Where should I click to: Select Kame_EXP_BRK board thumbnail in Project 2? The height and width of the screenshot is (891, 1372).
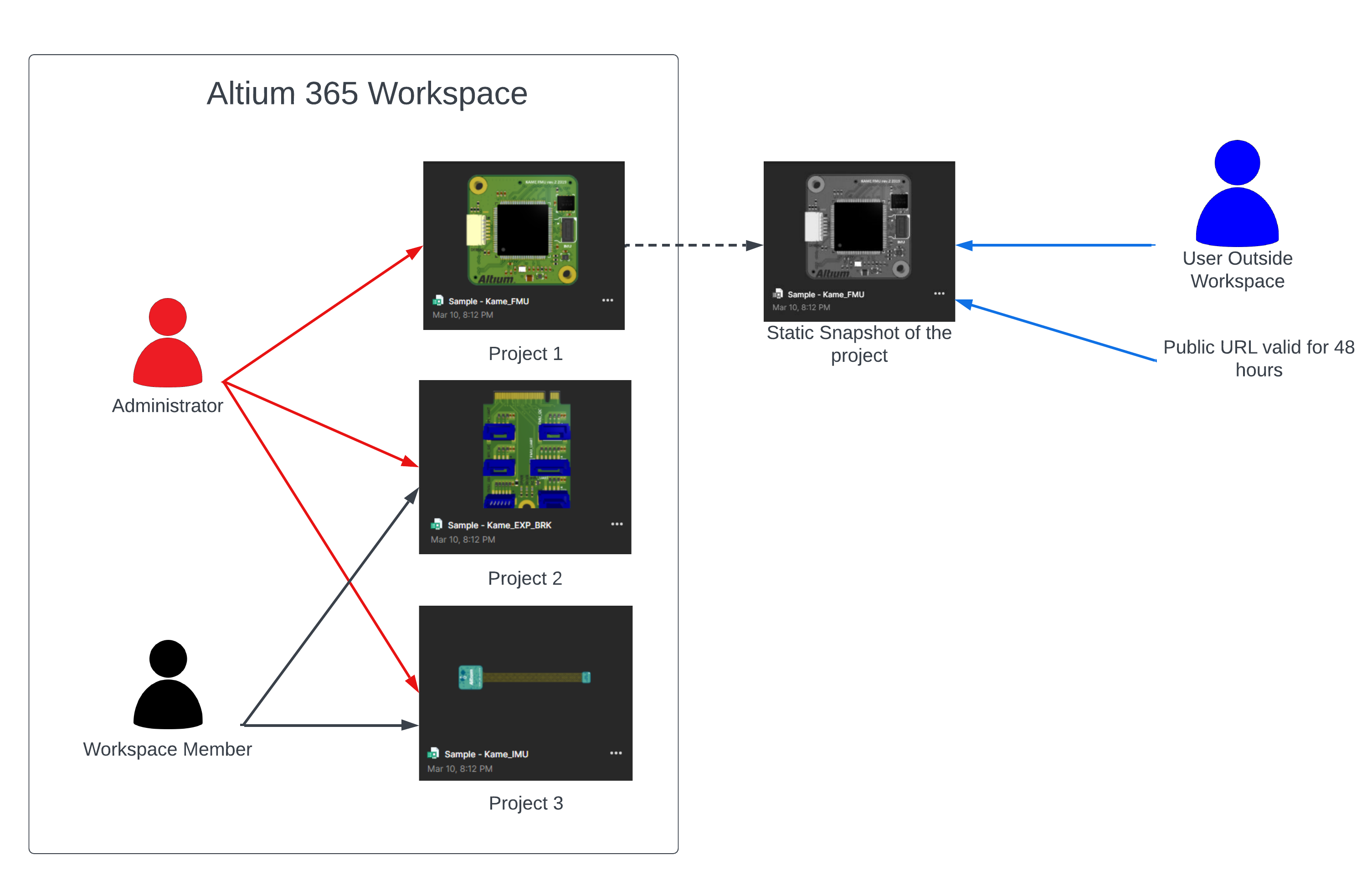(526, 449)
